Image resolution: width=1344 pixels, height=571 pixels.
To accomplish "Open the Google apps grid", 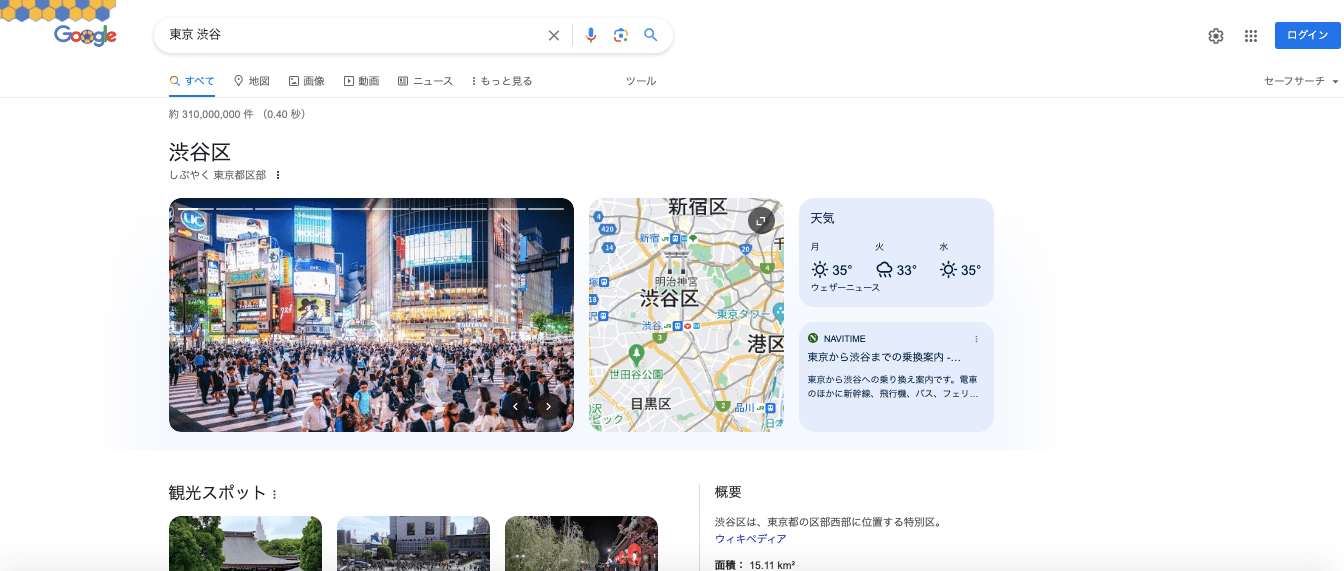I will point(1251,36).
